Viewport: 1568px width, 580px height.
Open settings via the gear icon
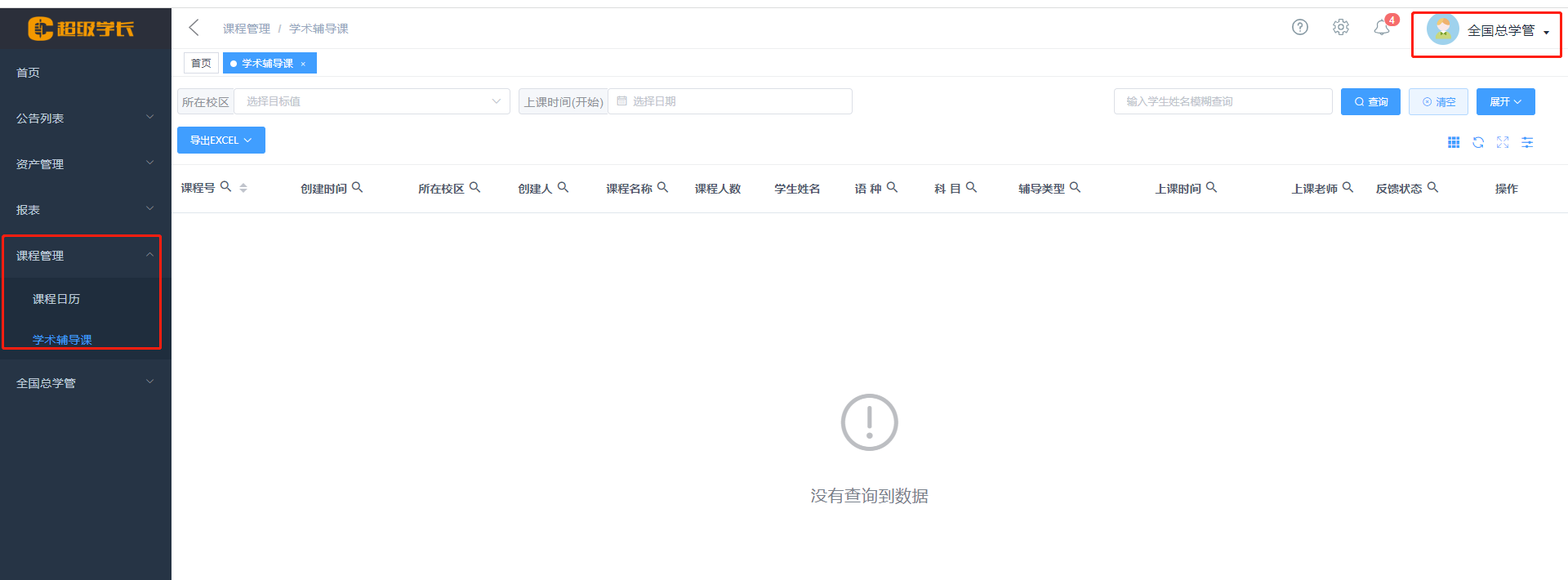(1340, 28)
